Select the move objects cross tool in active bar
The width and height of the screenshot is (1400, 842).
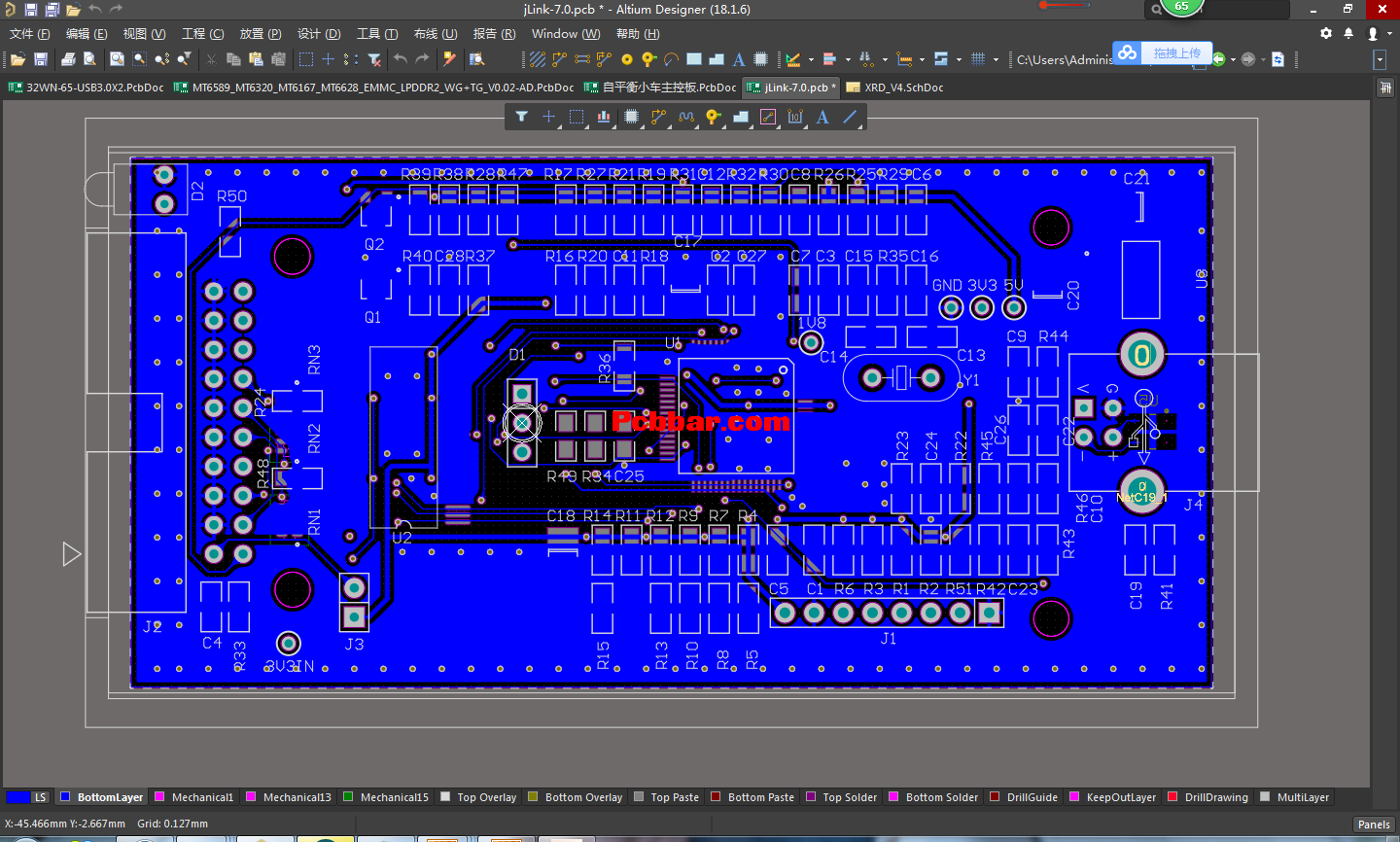(x=548, y=117)
